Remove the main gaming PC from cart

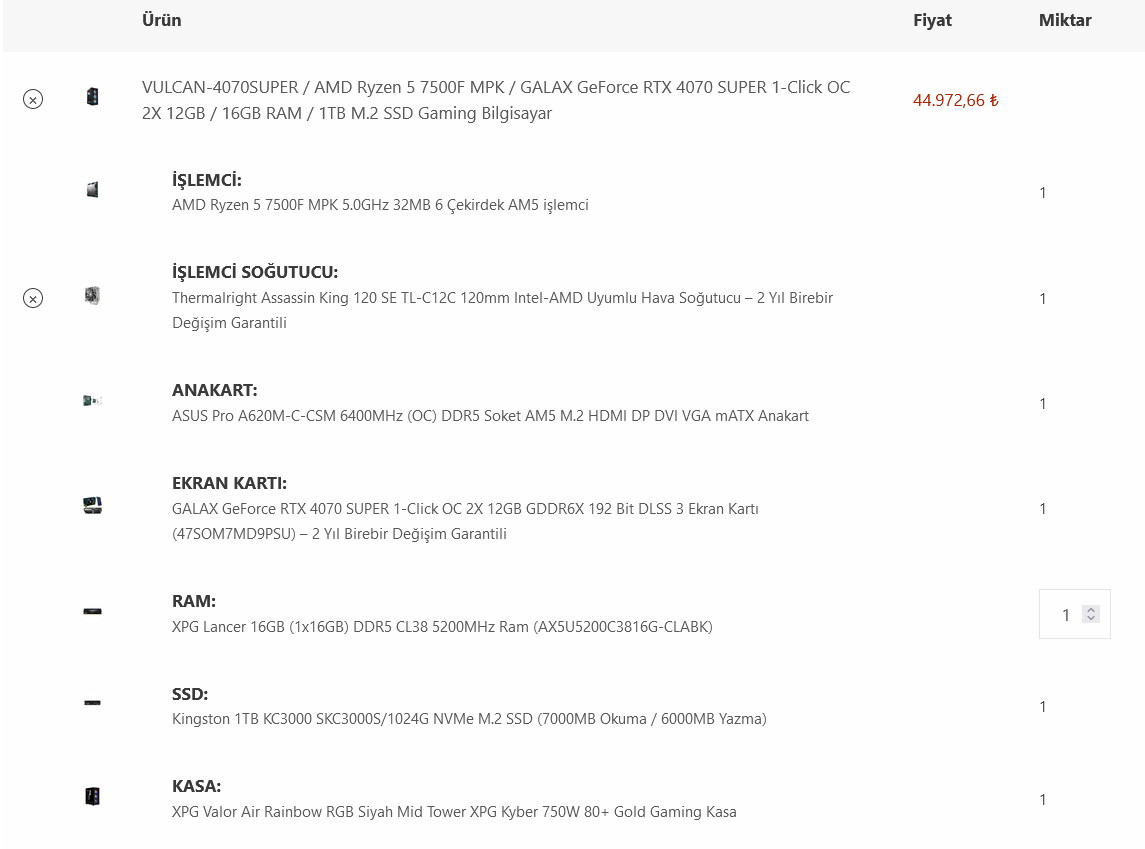click(x=35, y=100)
